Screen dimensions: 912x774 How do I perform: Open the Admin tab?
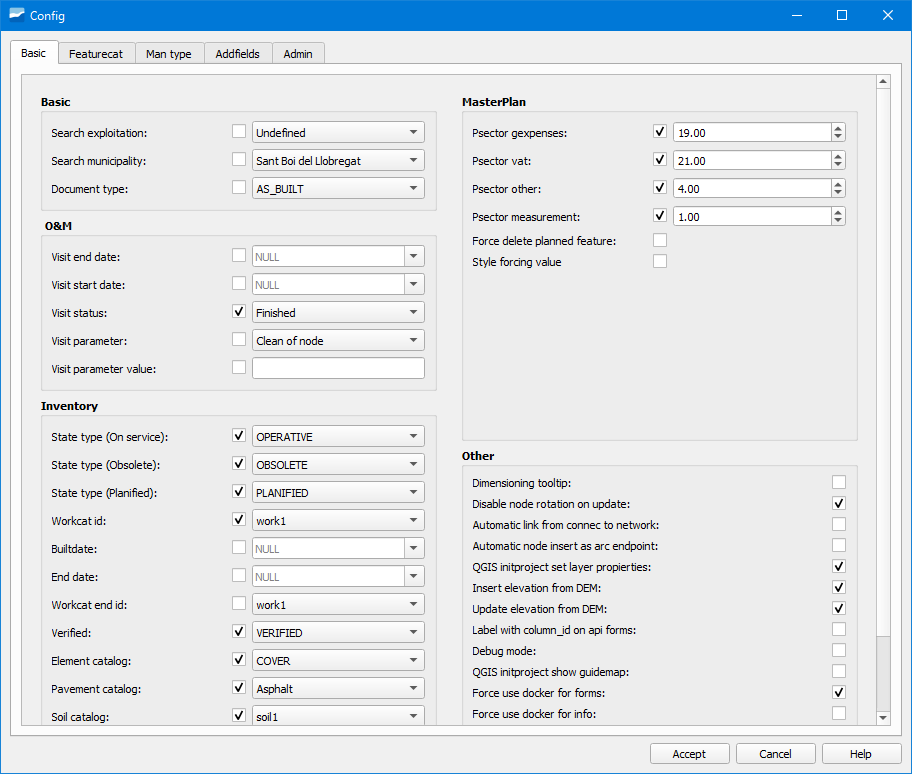[x=298, y=54]
